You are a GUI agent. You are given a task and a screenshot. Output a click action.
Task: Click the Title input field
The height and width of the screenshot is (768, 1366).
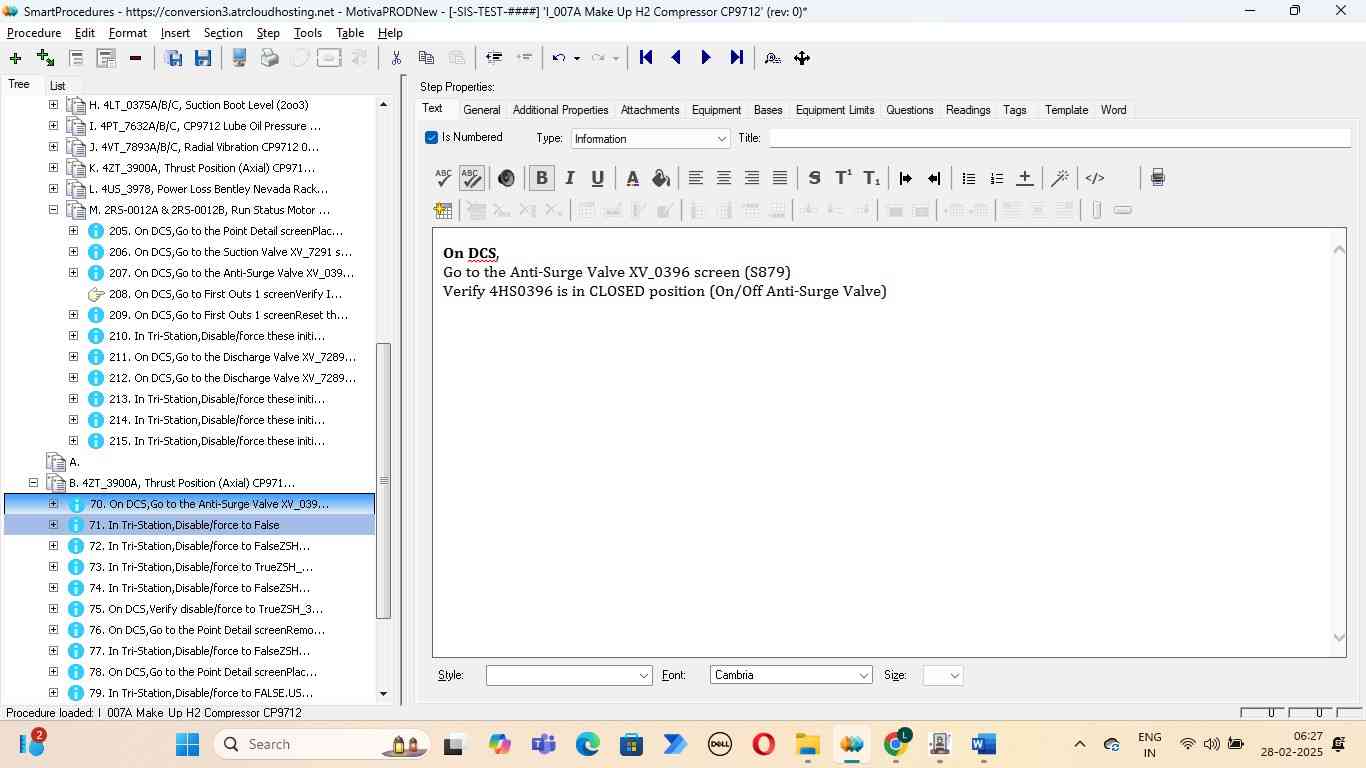1060,138
